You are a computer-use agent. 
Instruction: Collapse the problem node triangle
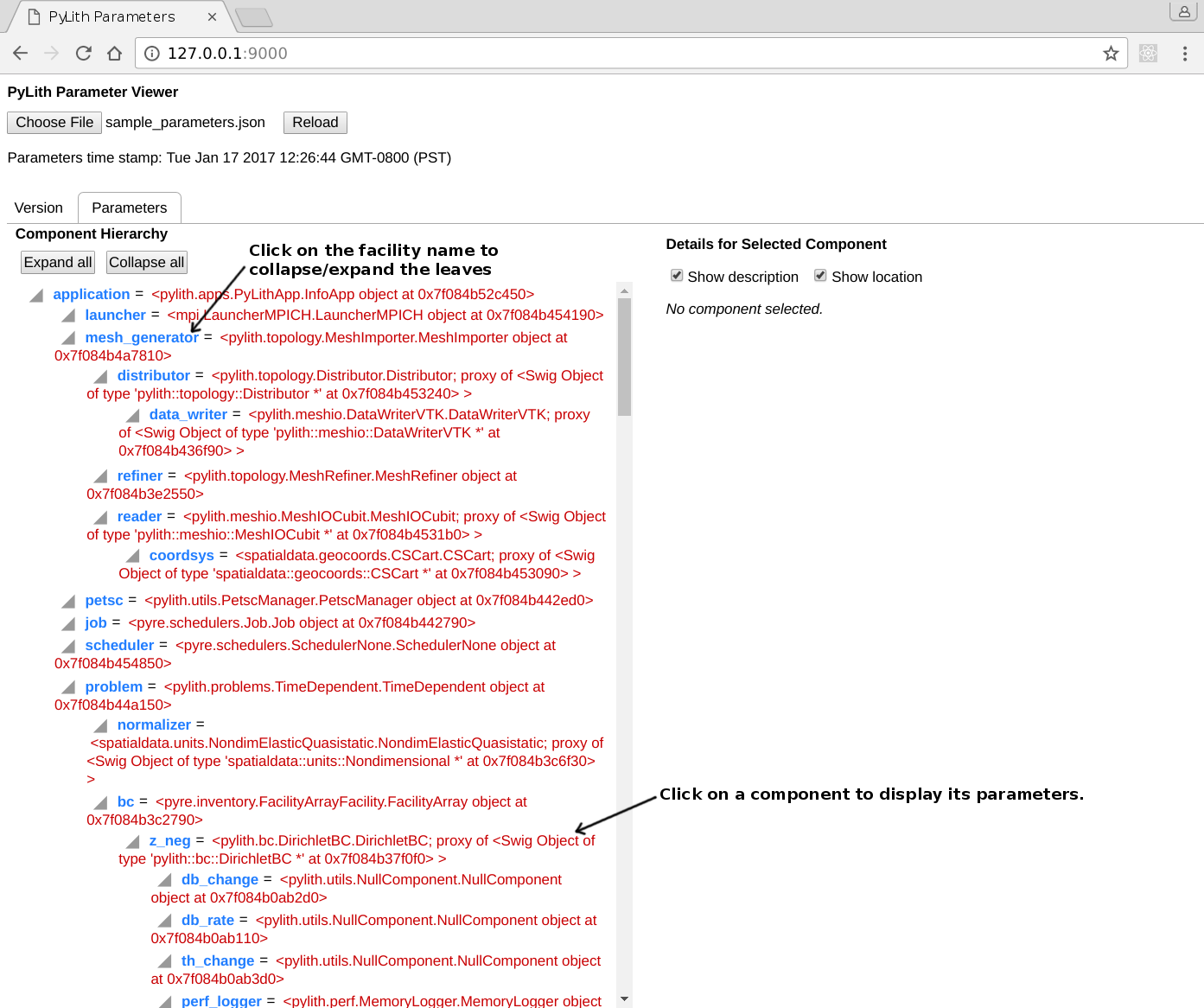pos(68,687)
